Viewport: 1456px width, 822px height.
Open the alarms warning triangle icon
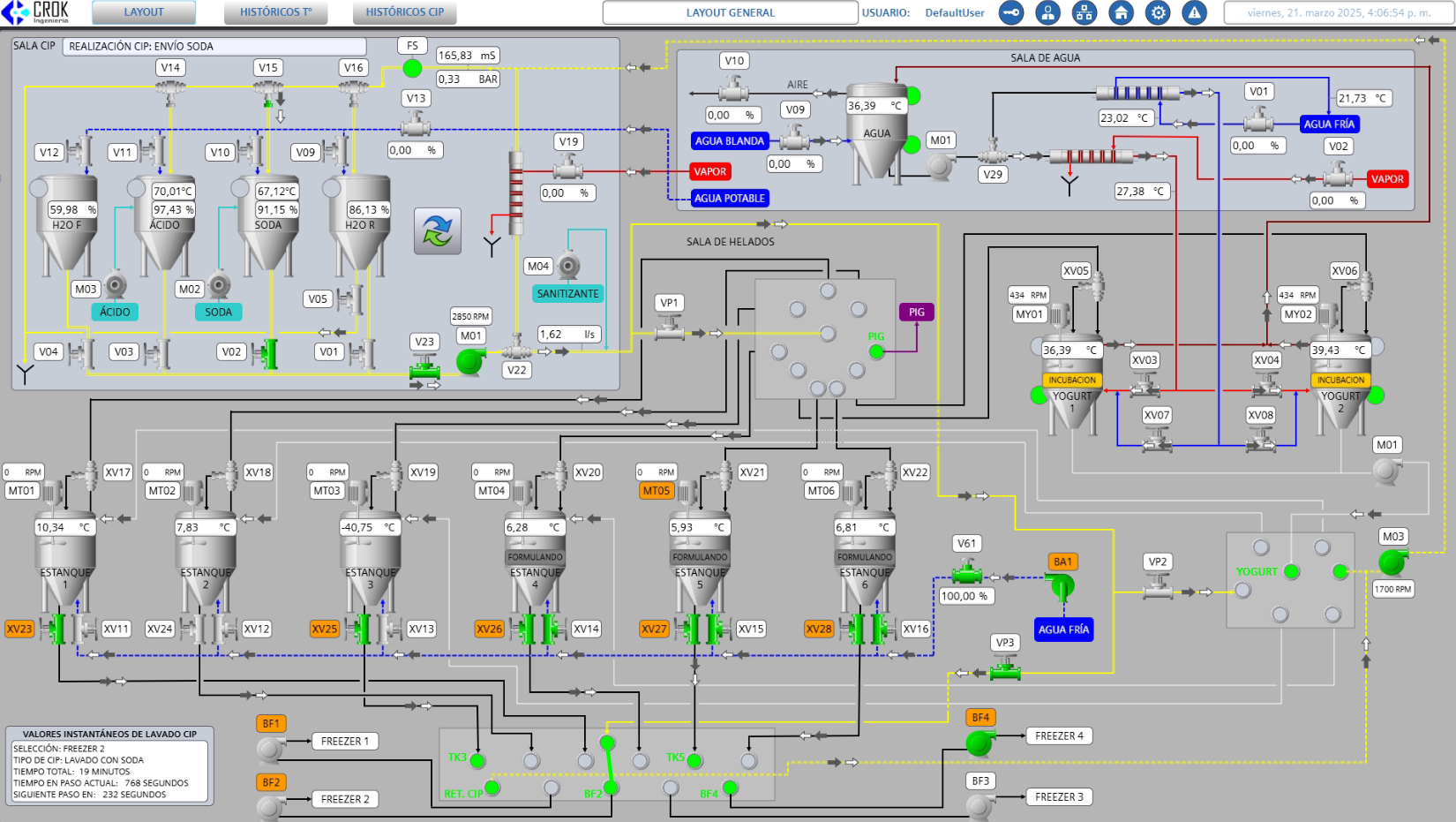click(1194, 12)
